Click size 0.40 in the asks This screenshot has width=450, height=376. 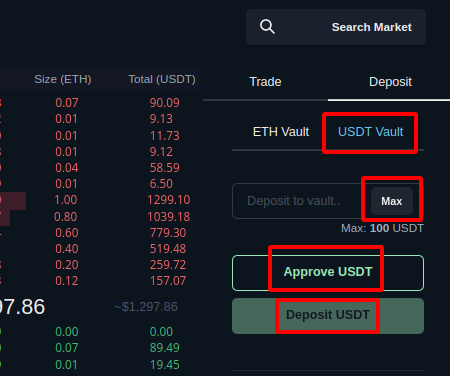coord(67,249)
